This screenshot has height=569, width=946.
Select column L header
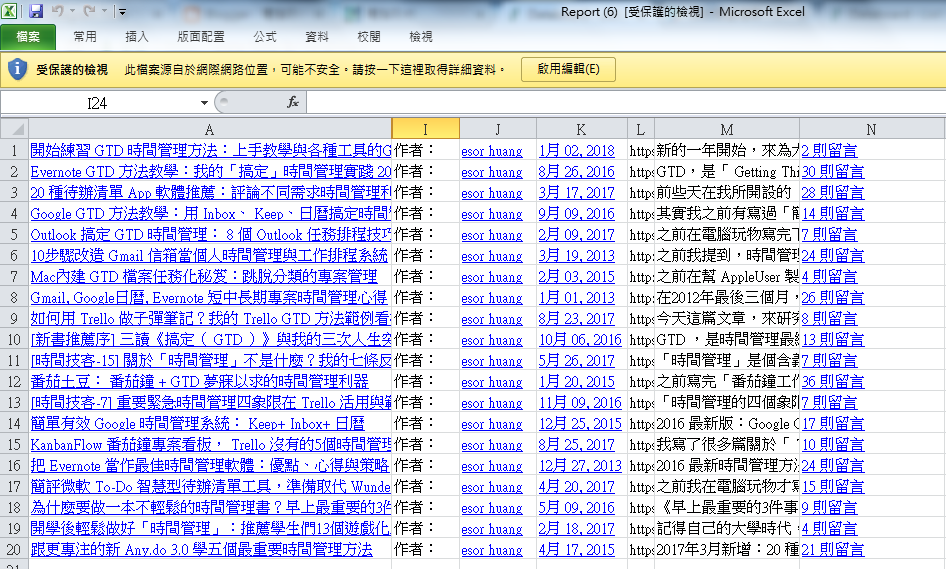coord(641,129)
